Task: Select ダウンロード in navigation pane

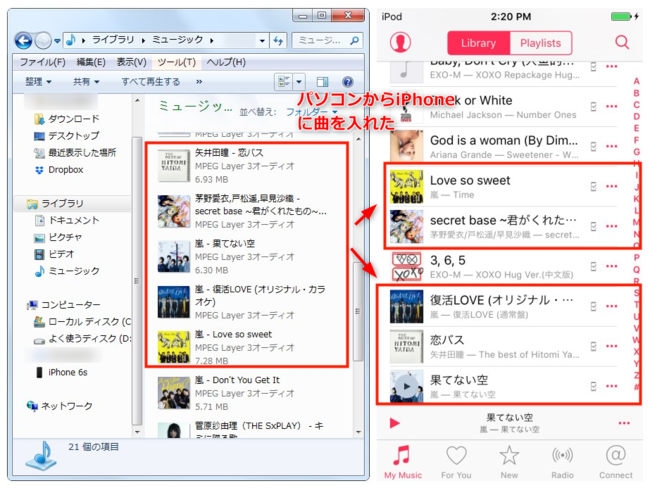Action: [x=66, y=119]
